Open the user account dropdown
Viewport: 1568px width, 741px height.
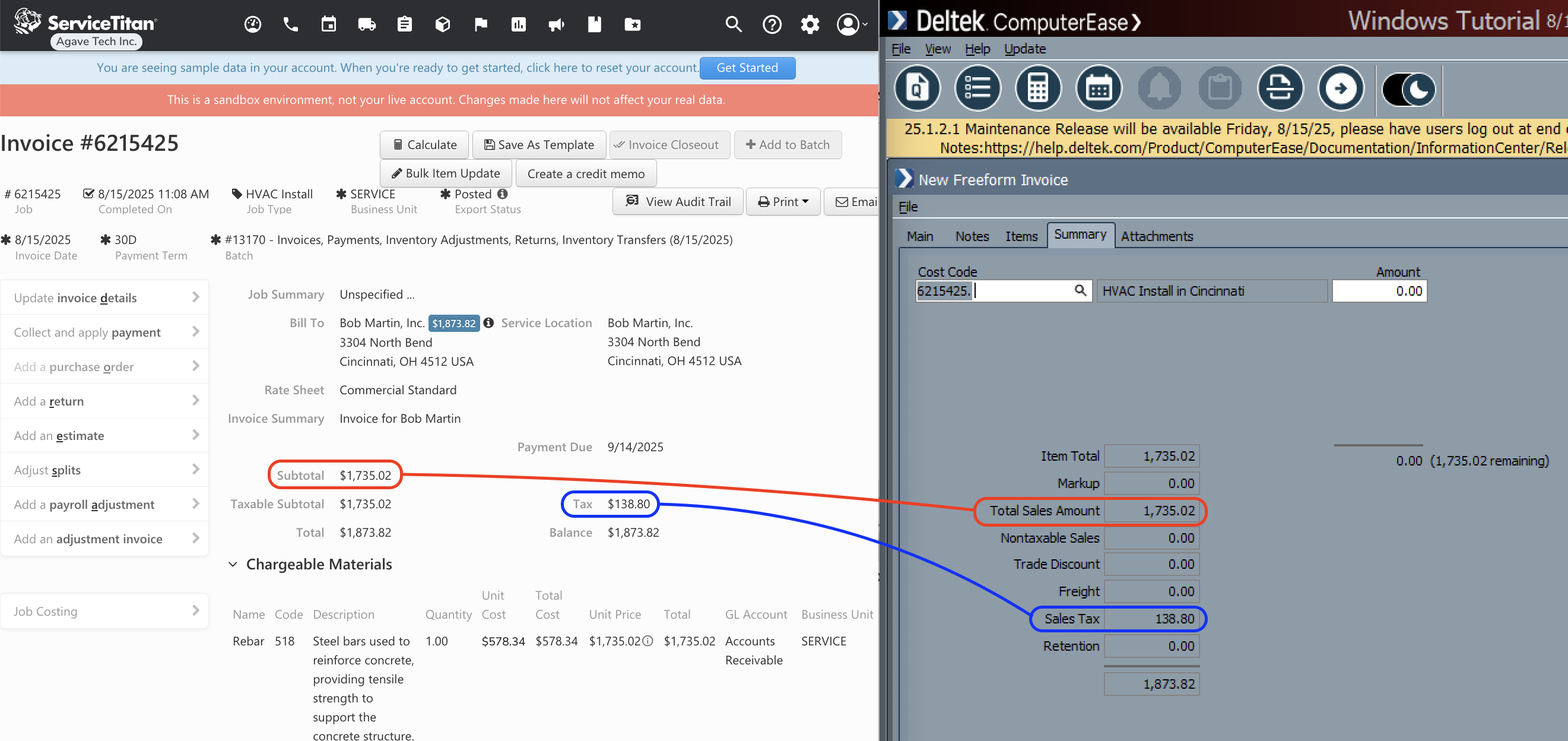pos(852,24)
